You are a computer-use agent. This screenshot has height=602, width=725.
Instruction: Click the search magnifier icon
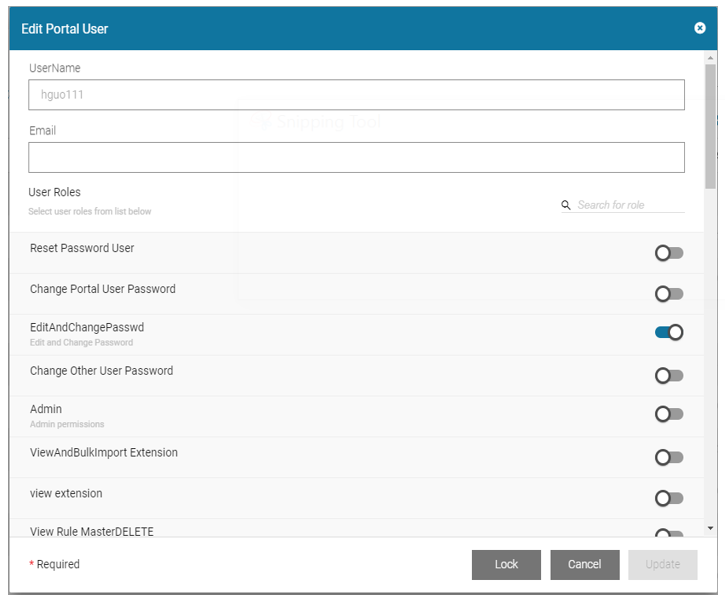click(x=566, y=205)
